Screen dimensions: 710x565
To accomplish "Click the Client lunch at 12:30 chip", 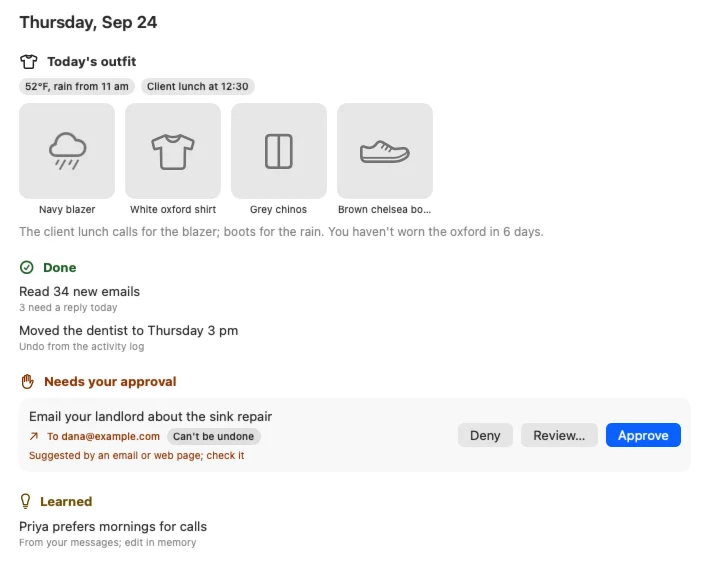I will click(x=197, y=86).
